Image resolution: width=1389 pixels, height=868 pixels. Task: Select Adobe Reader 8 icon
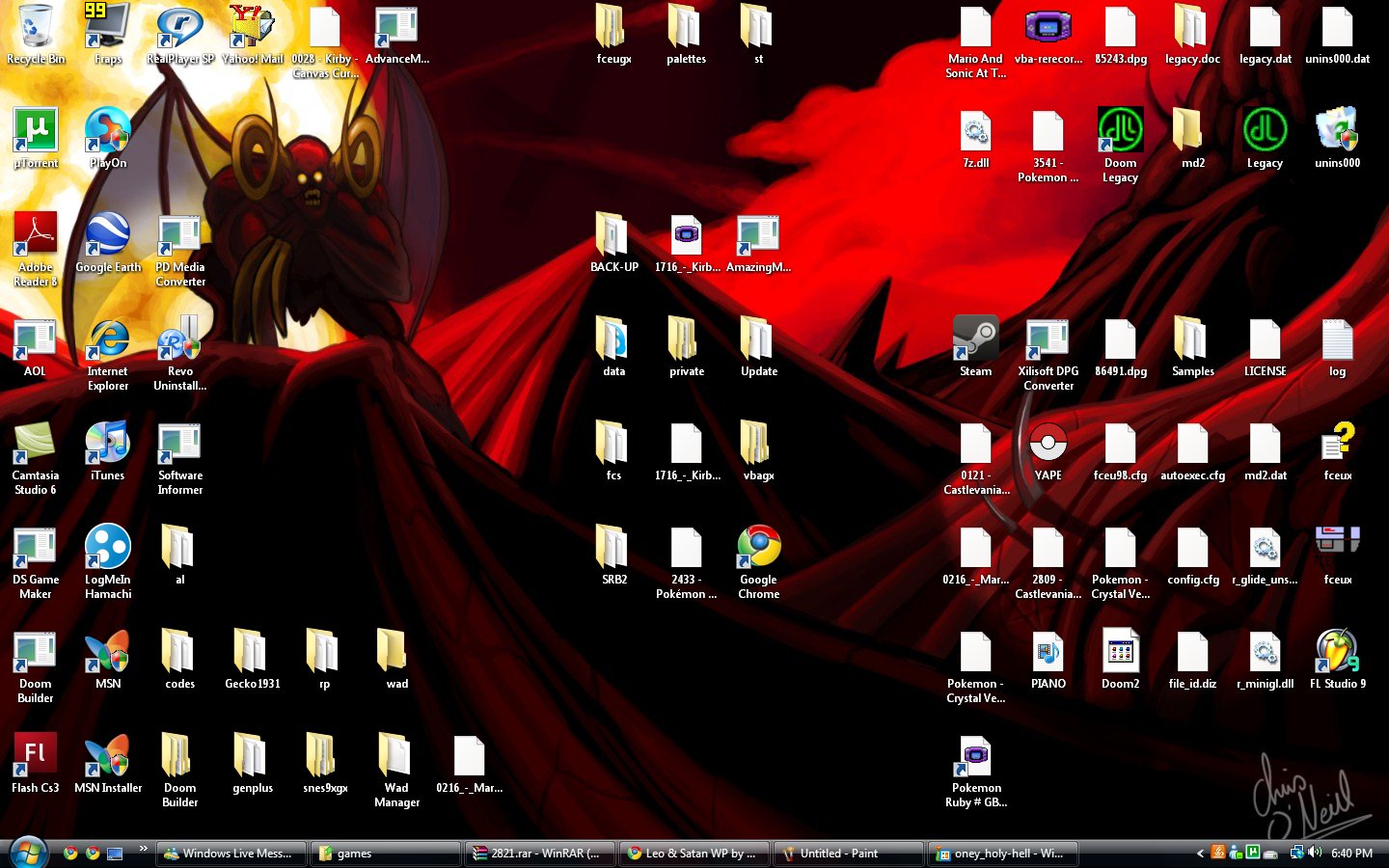coord(36,250)
